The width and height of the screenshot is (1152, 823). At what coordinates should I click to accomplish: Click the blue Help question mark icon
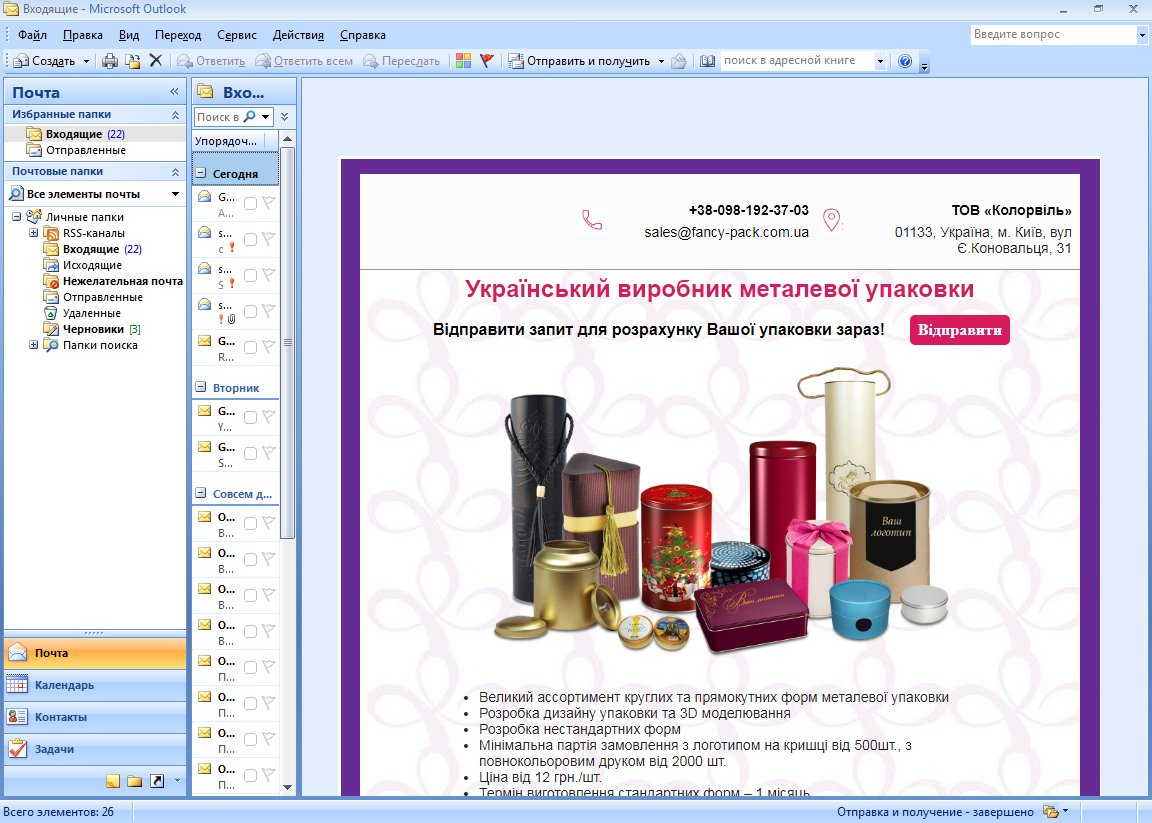(905, 61)
